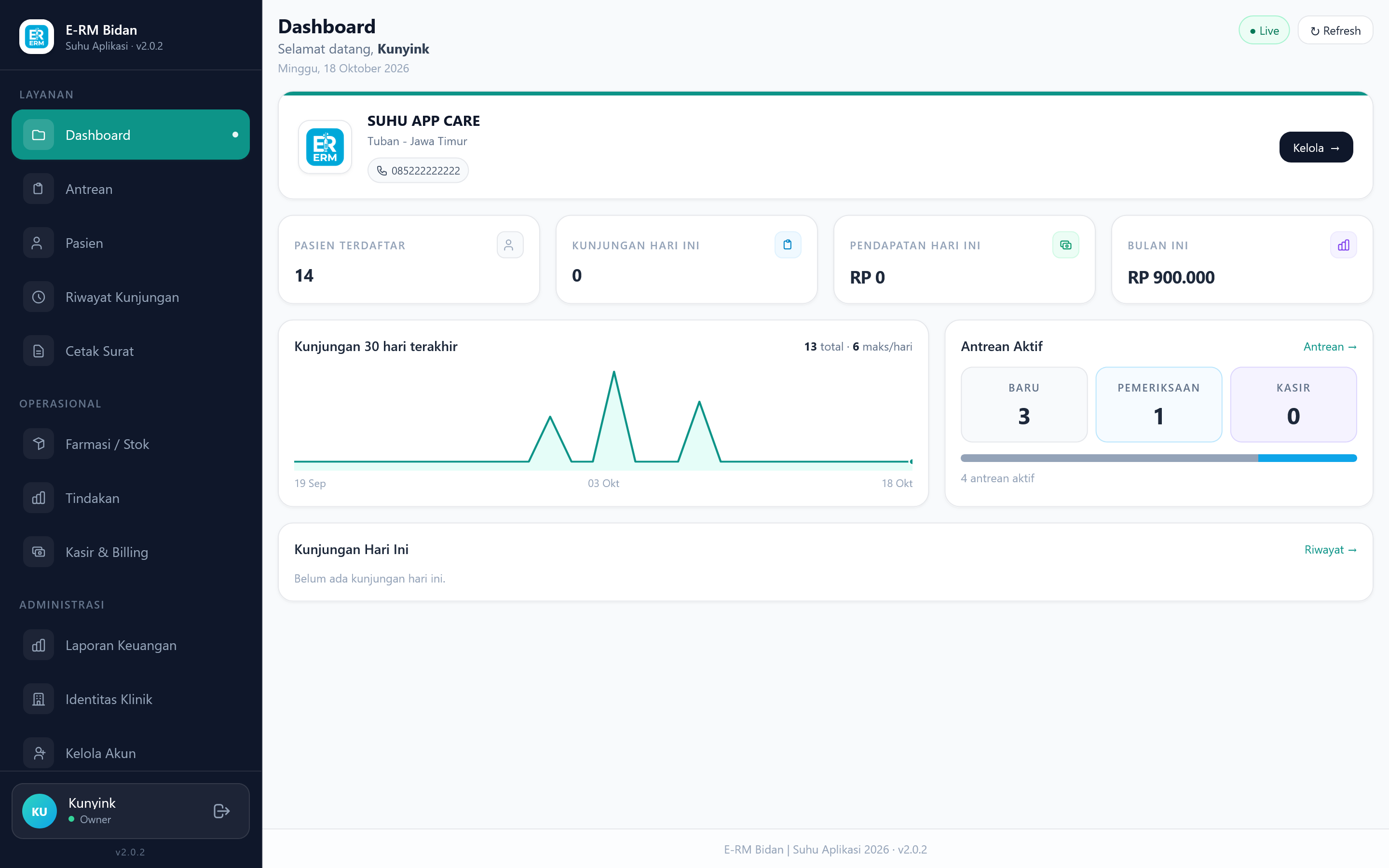The height and width of the screenshot is (868, 1389).
Task: Click the Kasir & Billing cash icon
Action: click(x=39, y=552)
